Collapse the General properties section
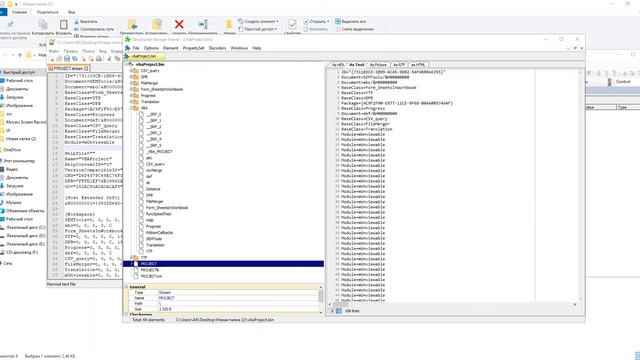 pos(127,287)
